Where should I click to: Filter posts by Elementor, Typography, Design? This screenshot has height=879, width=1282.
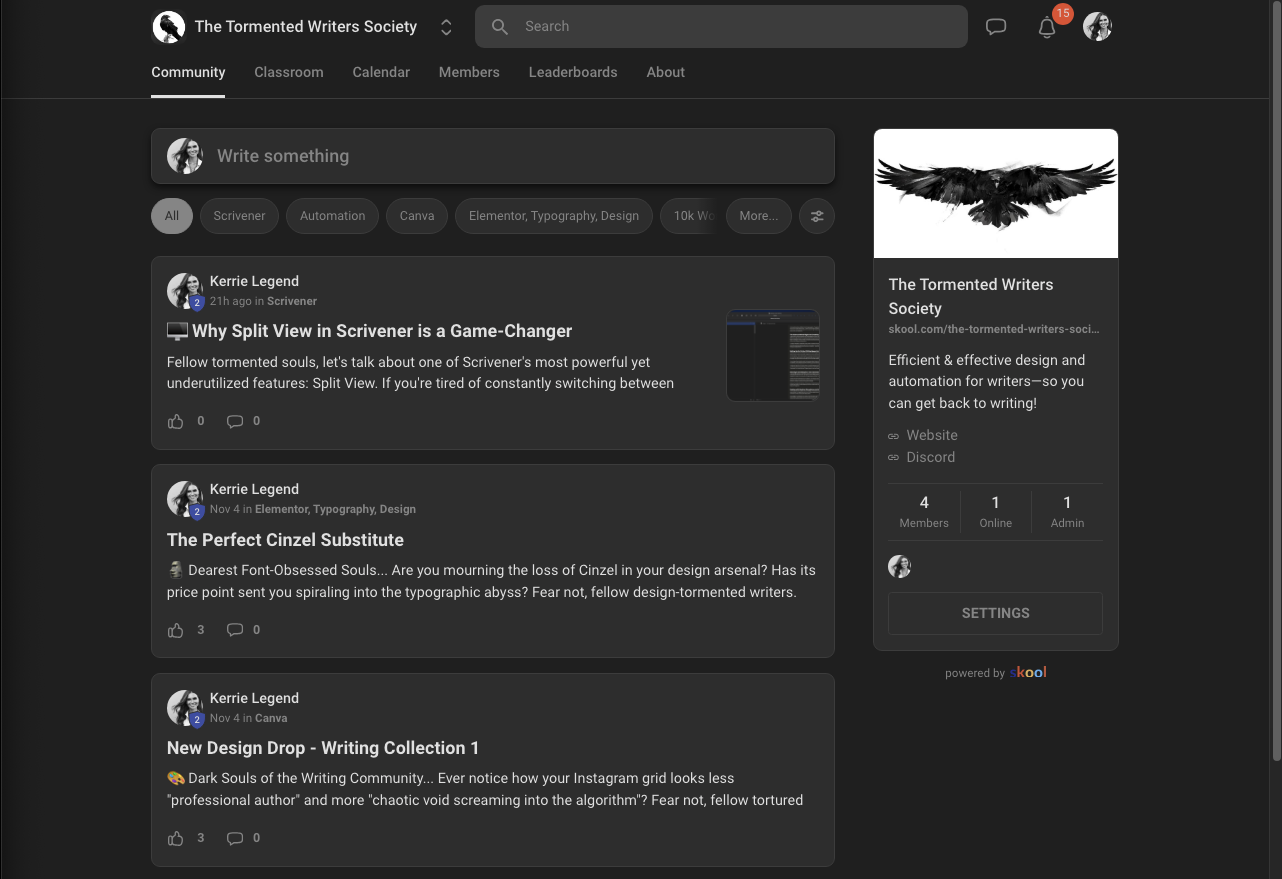553,216
